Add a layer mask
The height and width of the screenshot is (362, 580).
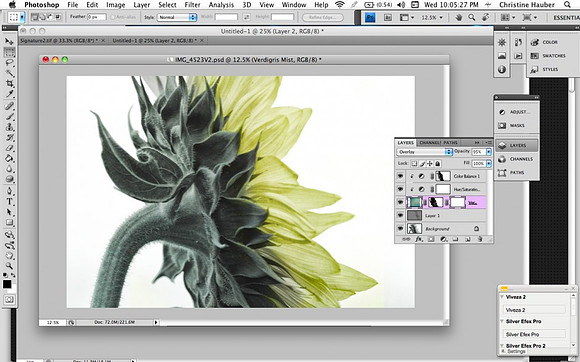pyautogui.click(x=431, y=239)
